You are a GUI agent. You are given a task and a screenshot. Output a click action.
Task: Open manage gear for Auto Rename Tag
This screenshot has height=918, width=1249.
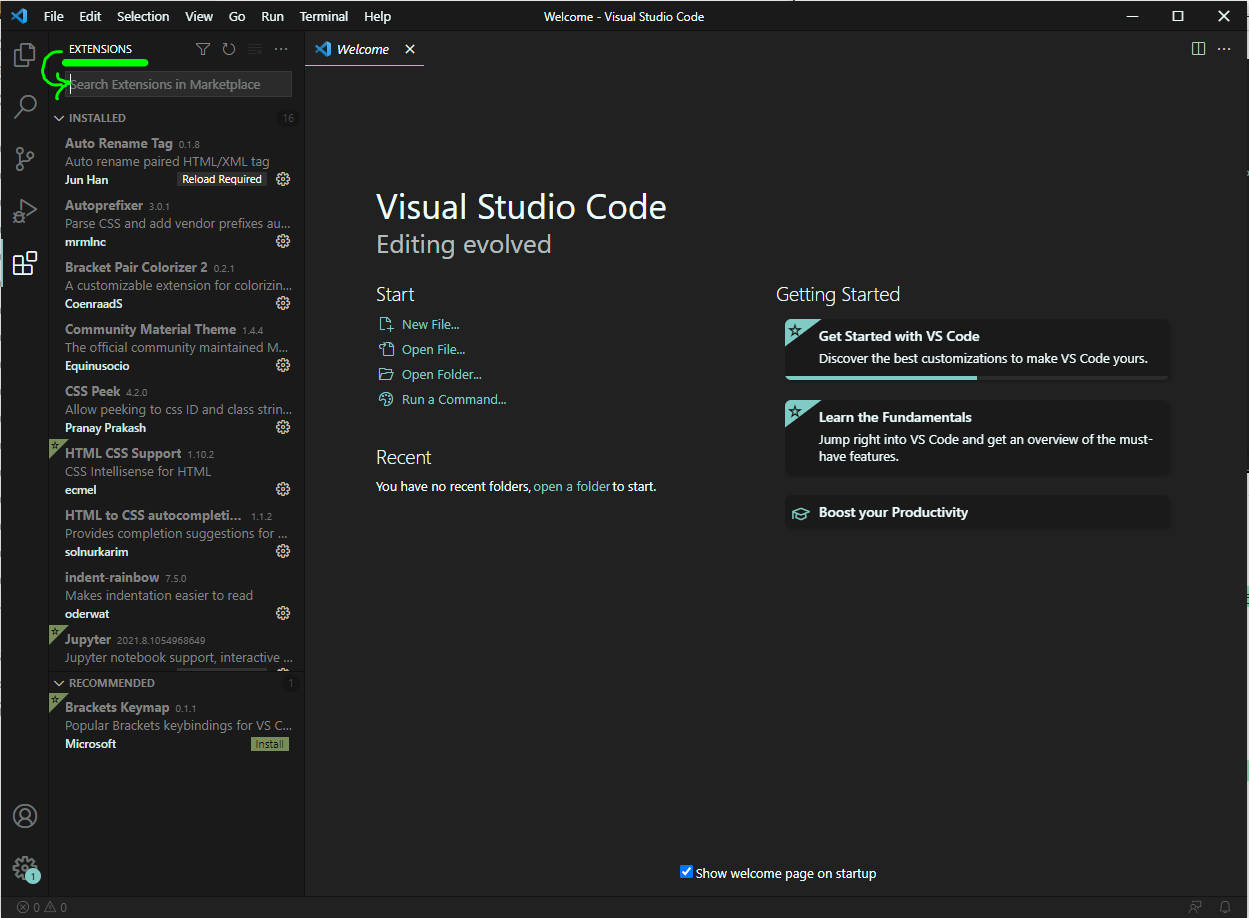point(283,179)
